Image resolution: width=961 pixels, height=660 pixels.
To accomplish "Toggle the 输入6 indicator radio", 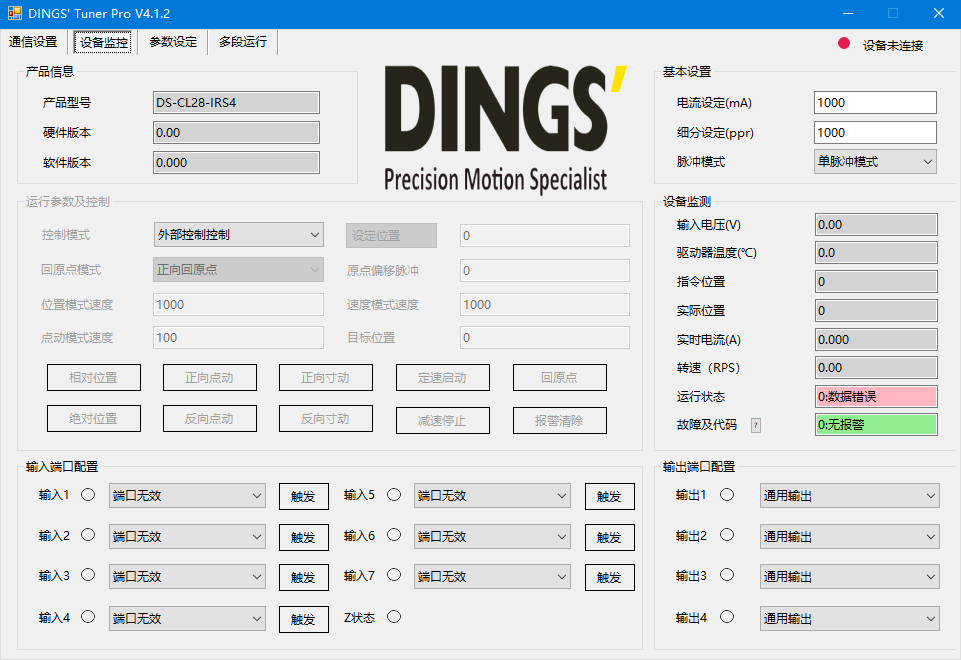I will (x=394, y=535).
